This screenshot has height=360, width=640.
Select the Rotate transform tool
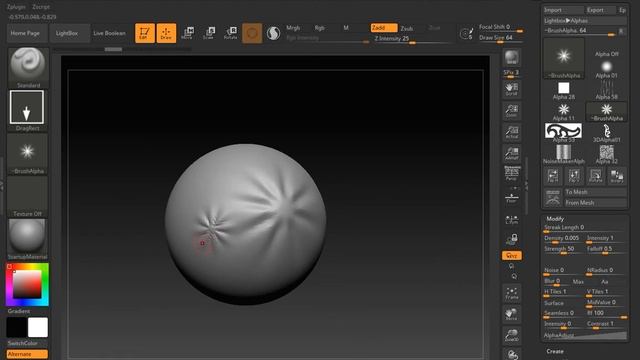[x=231, y=33]
